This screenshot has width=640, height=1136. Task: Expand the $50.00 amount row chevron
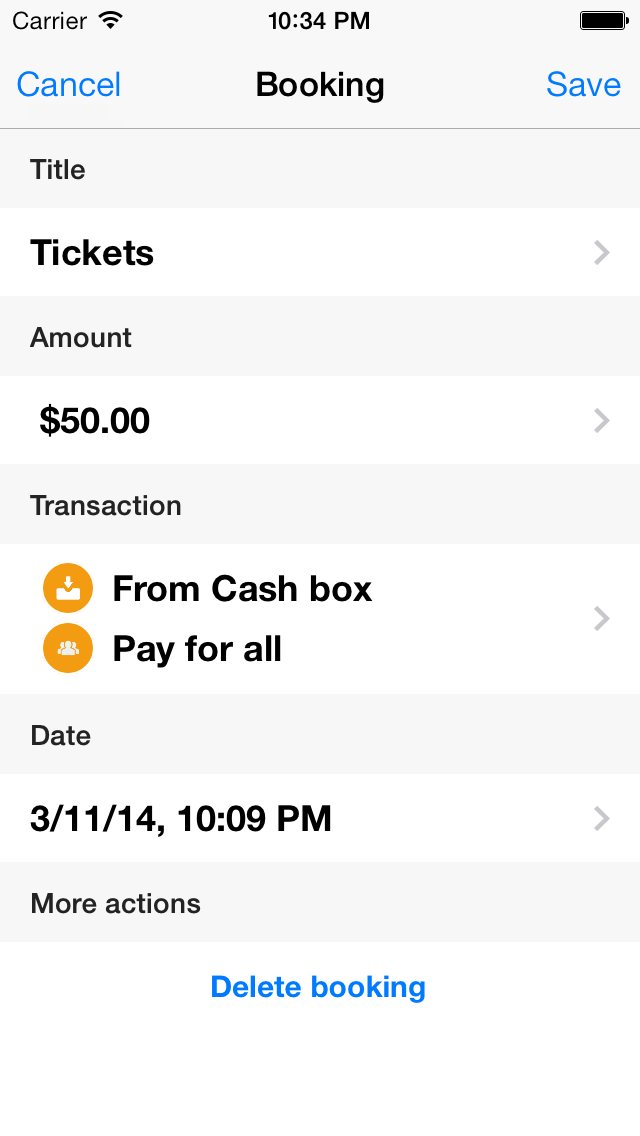tap(601, 421)
